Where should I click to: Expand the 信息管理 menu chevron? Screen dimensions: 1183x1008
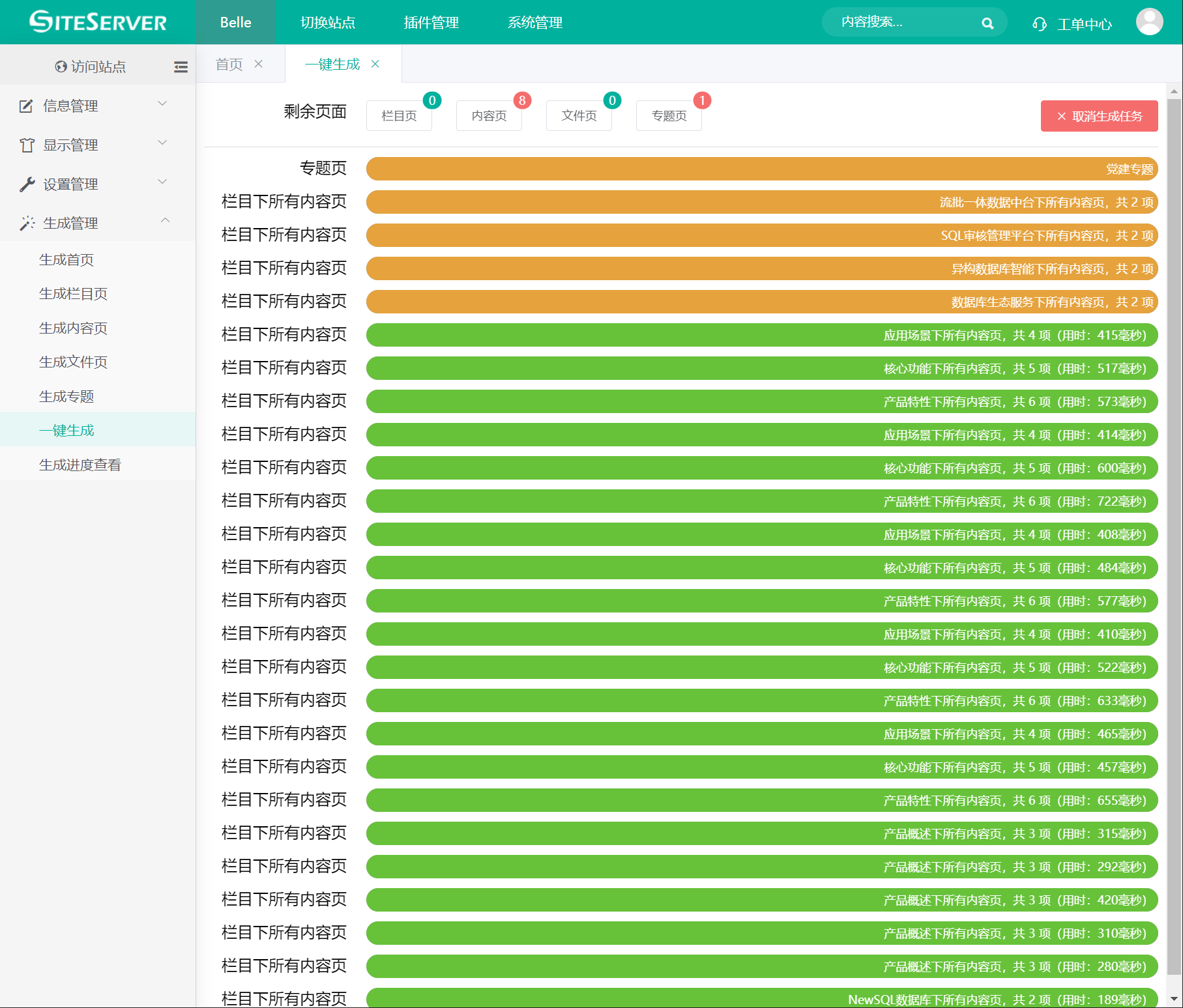coord(163,104)
